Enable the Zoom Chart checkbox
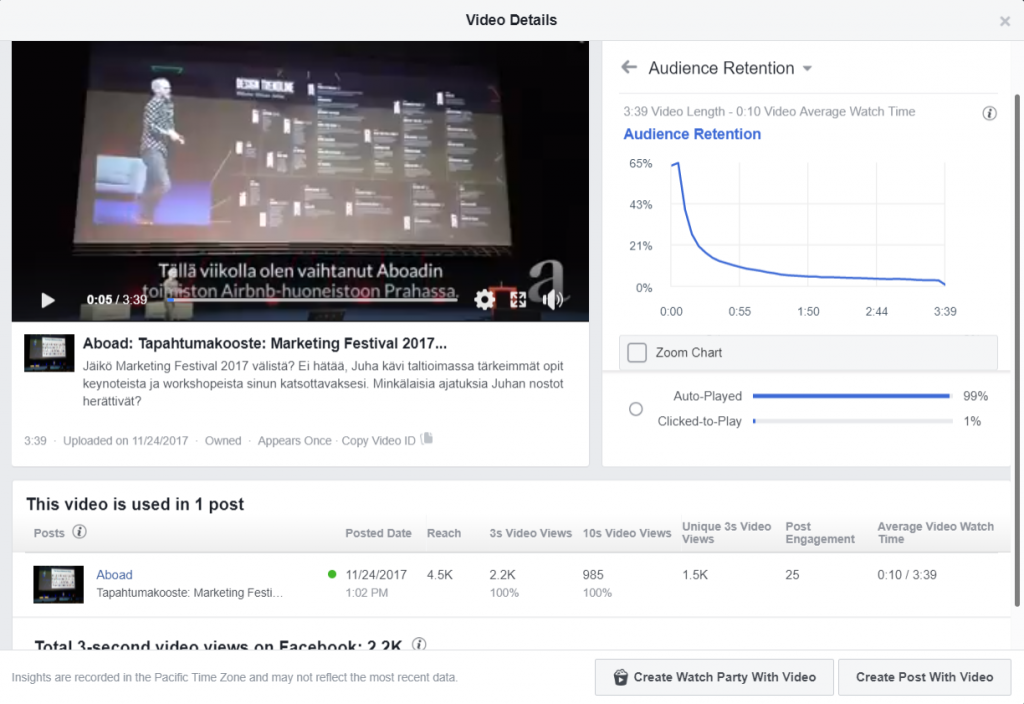Image resolution: width=1024 pixels, height=704 pixels. point(637,352)
